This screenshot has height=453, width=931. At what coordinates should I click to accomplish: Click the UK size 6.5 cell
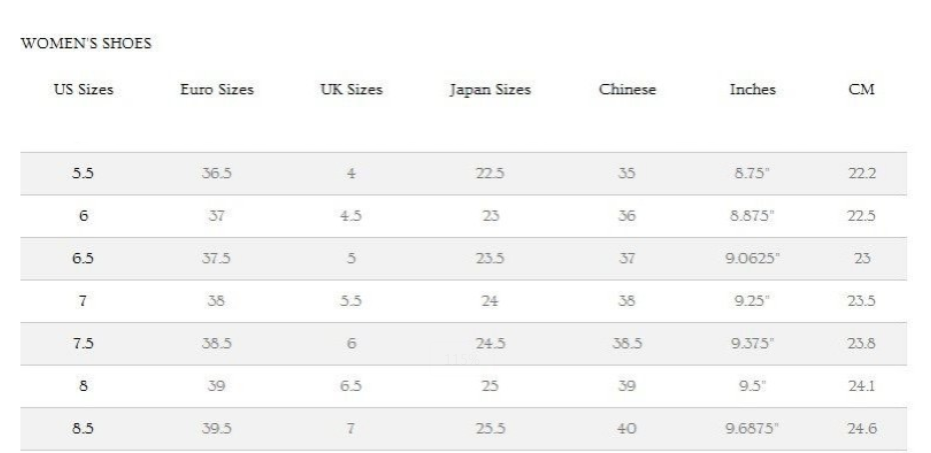point(351,387)
